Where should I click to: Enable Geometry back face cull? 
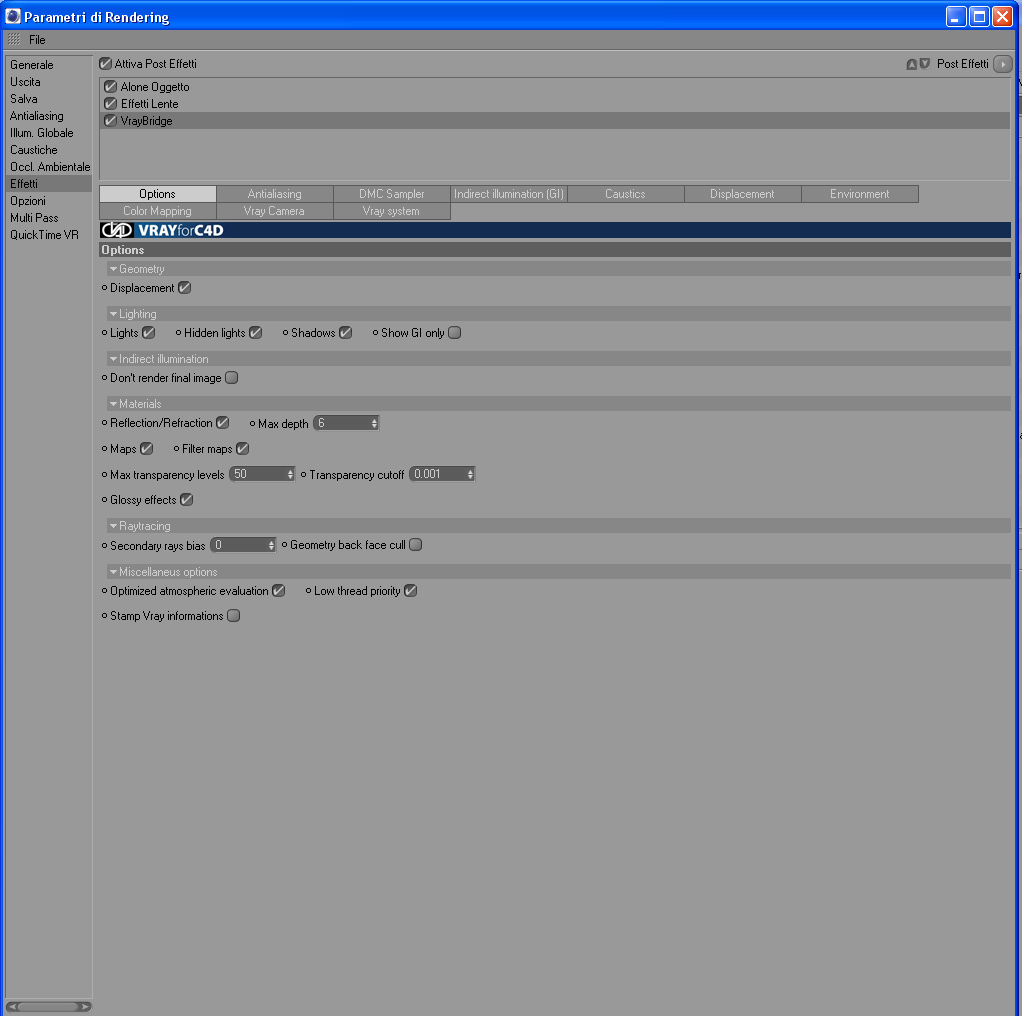pos(415,544)
